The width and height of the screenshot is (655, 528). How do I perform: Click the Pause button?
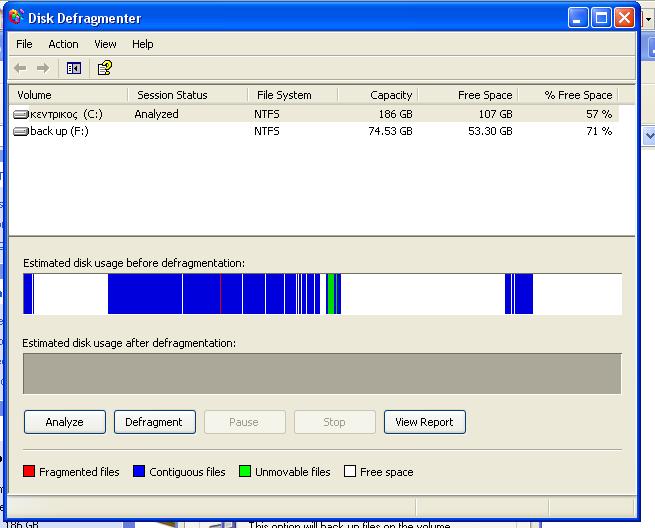[x=244, y=422]
